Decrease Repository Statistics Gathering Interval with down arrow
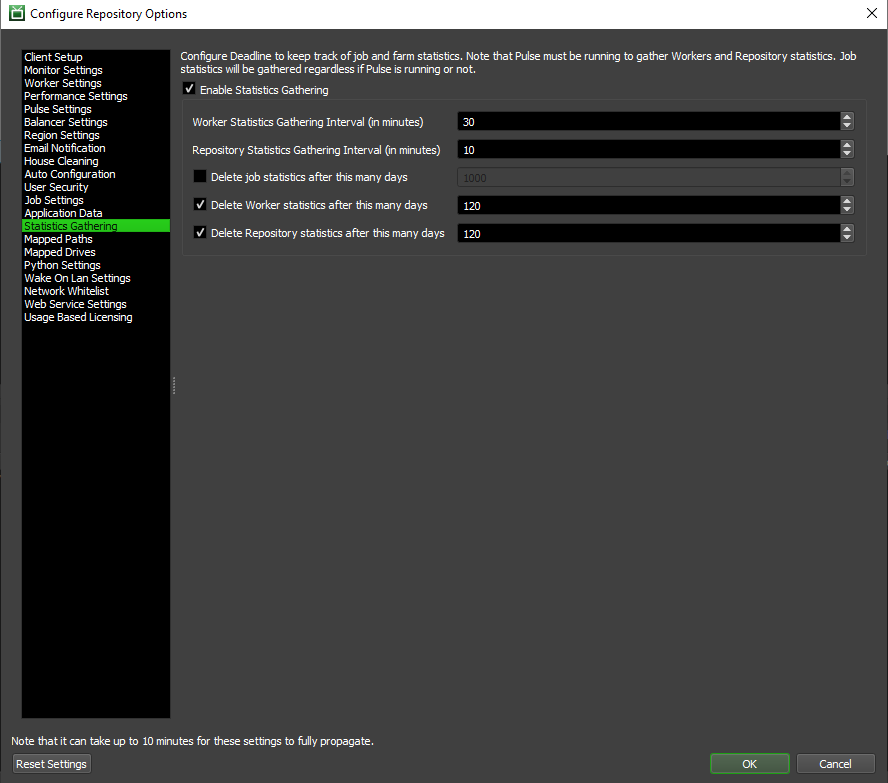Viewport: 888px width, 783px height. pyautogui.click(x=847, y=153)
